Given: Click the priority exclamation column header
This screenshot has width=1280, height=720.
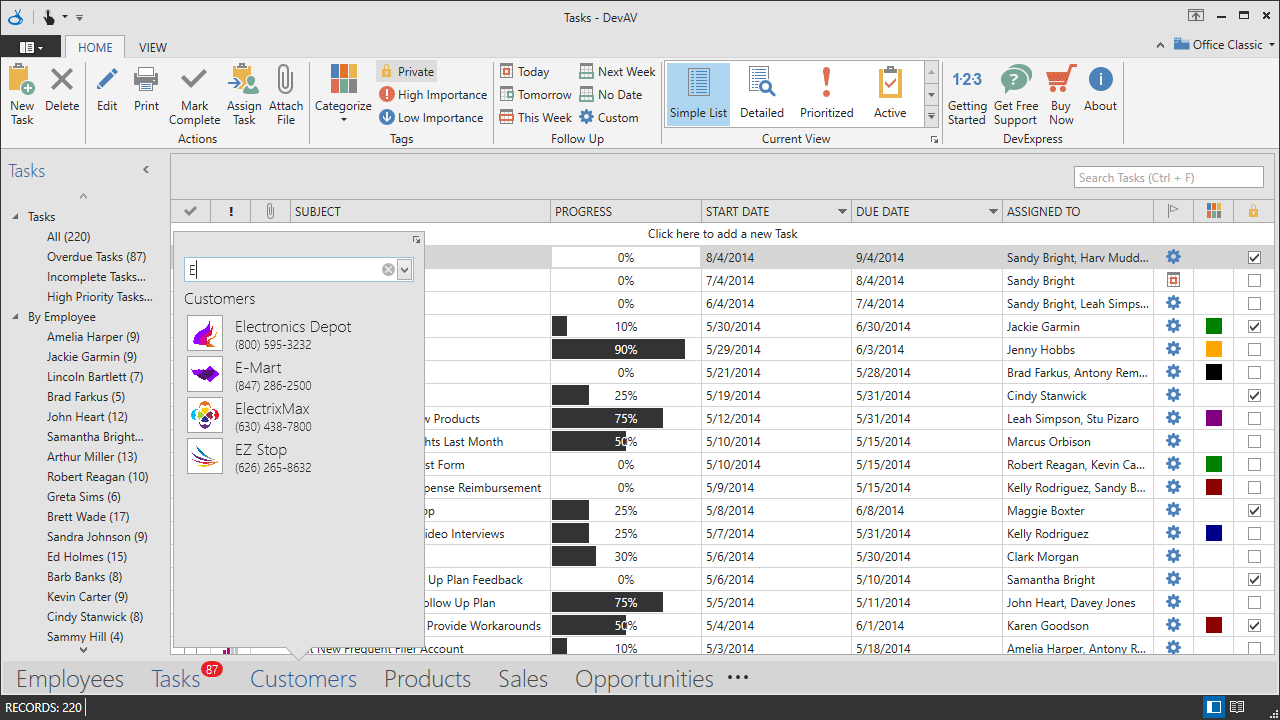Looking at the screenshot, I should pos(231,211).
